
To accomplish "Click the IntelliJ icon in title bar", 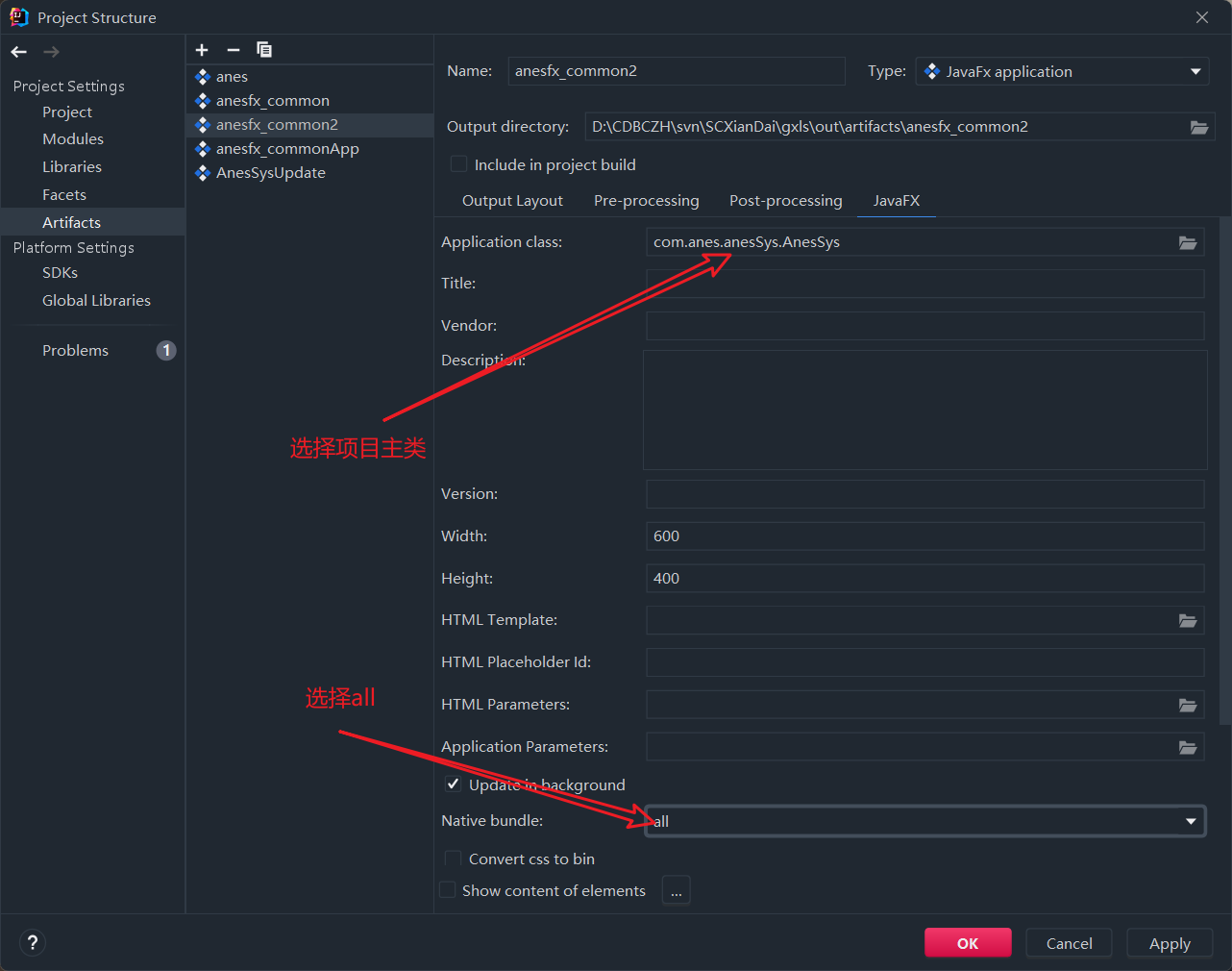I will [x=18, y=17].
